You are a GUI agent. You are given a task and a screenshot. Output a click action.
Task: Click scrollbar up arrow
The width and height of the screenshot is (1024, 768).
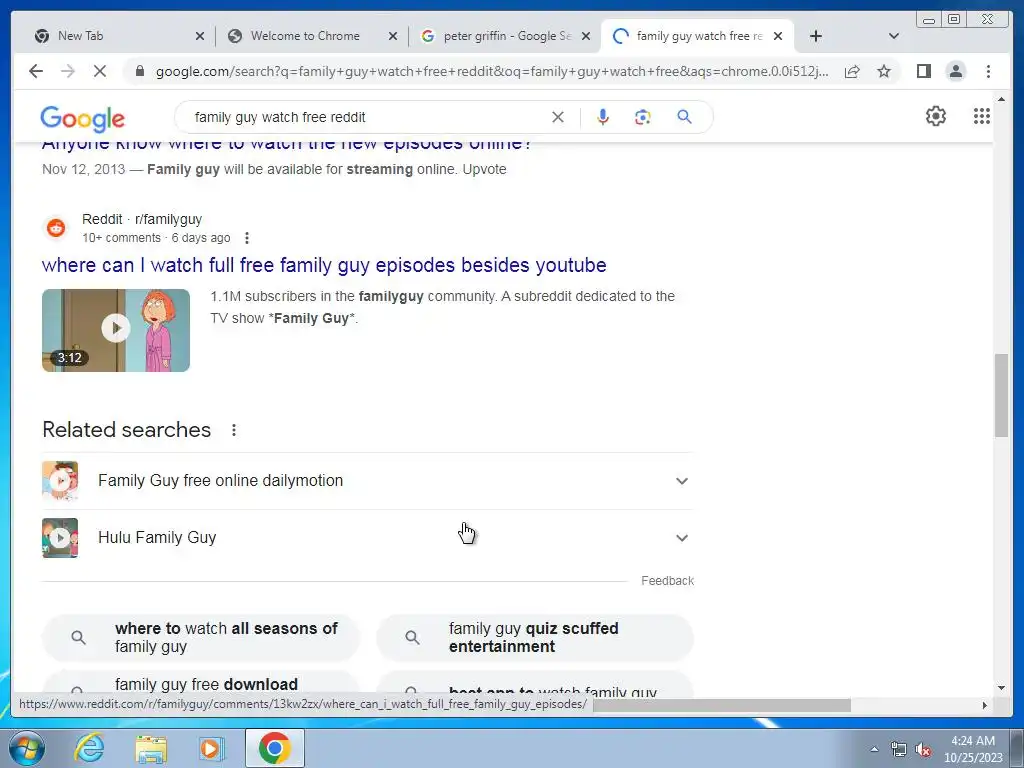tap(1001, 99)
